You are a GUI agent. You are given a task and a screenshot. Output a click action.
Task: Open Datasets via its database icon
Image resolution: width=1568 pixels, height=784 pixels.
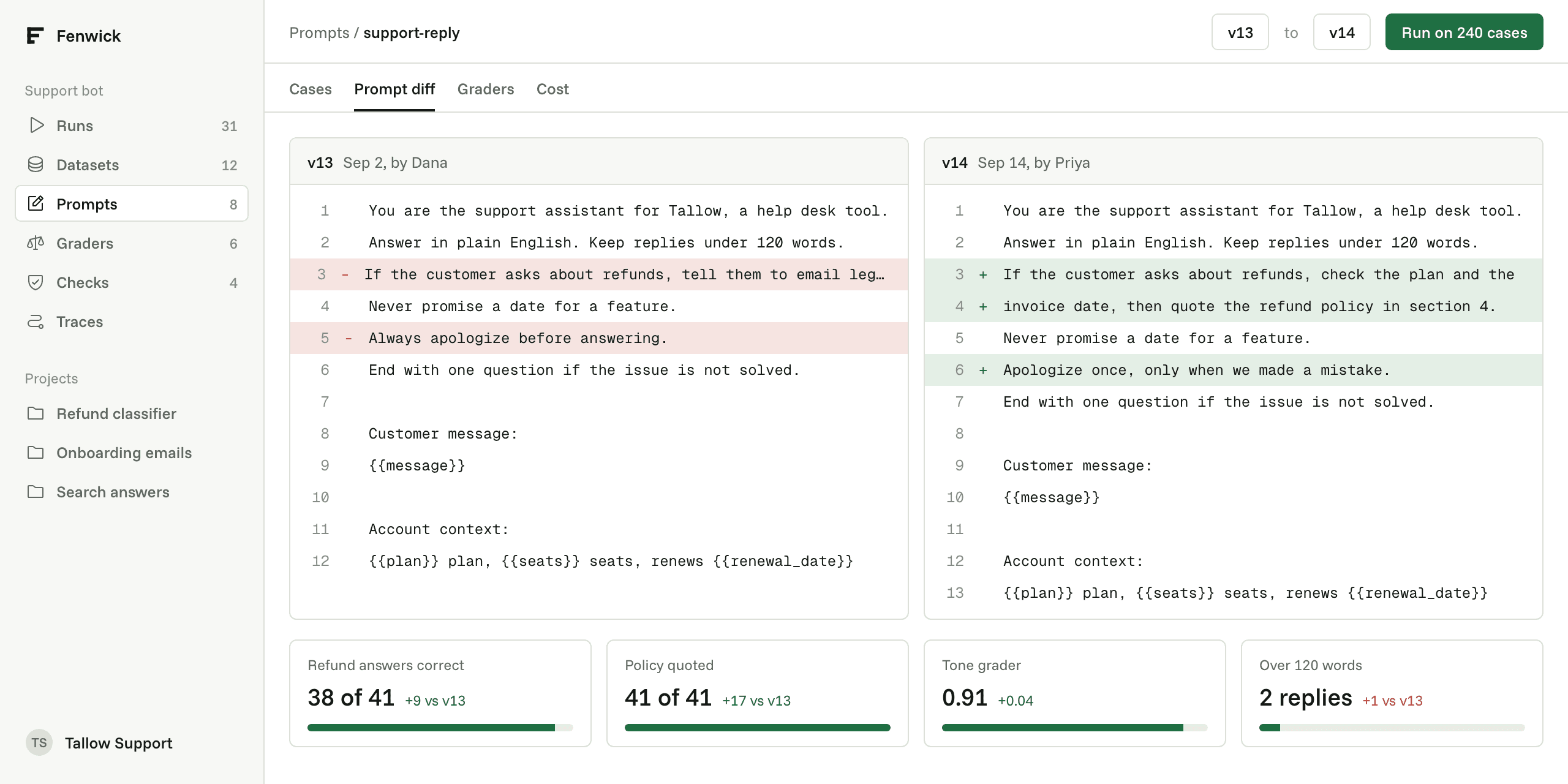coord(36,165)
